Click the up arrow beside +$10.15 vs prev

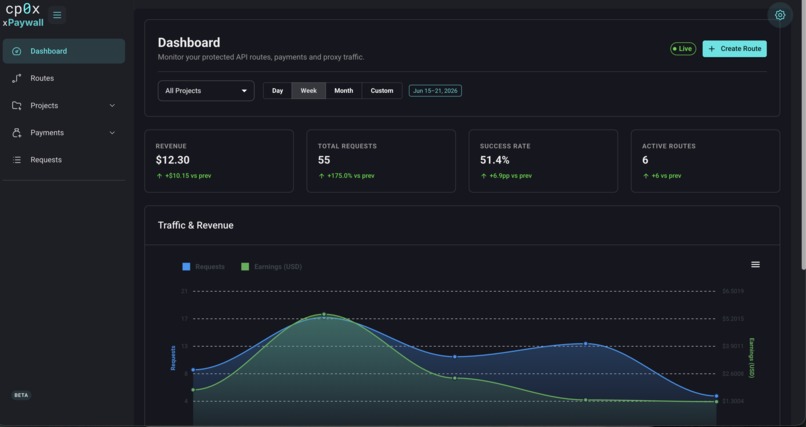tap(159, 176)
